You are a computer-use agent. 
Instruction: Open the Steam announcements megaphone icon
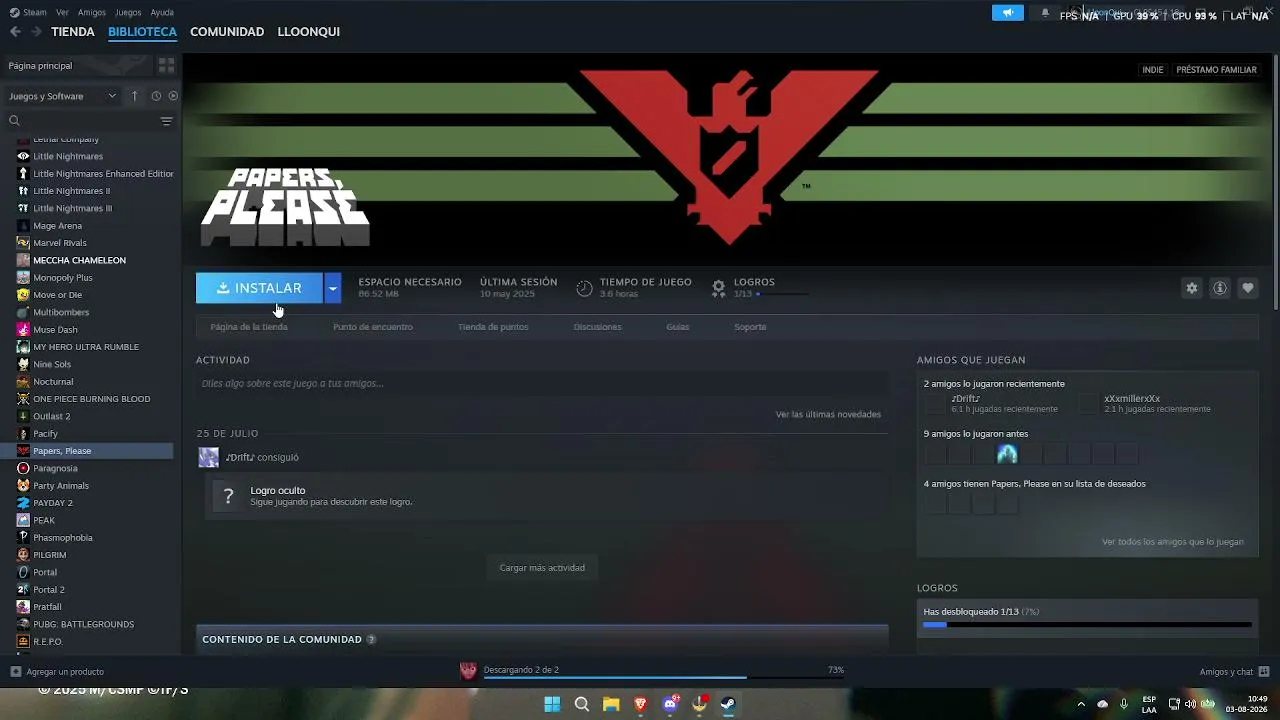[x=1008, y=13]
